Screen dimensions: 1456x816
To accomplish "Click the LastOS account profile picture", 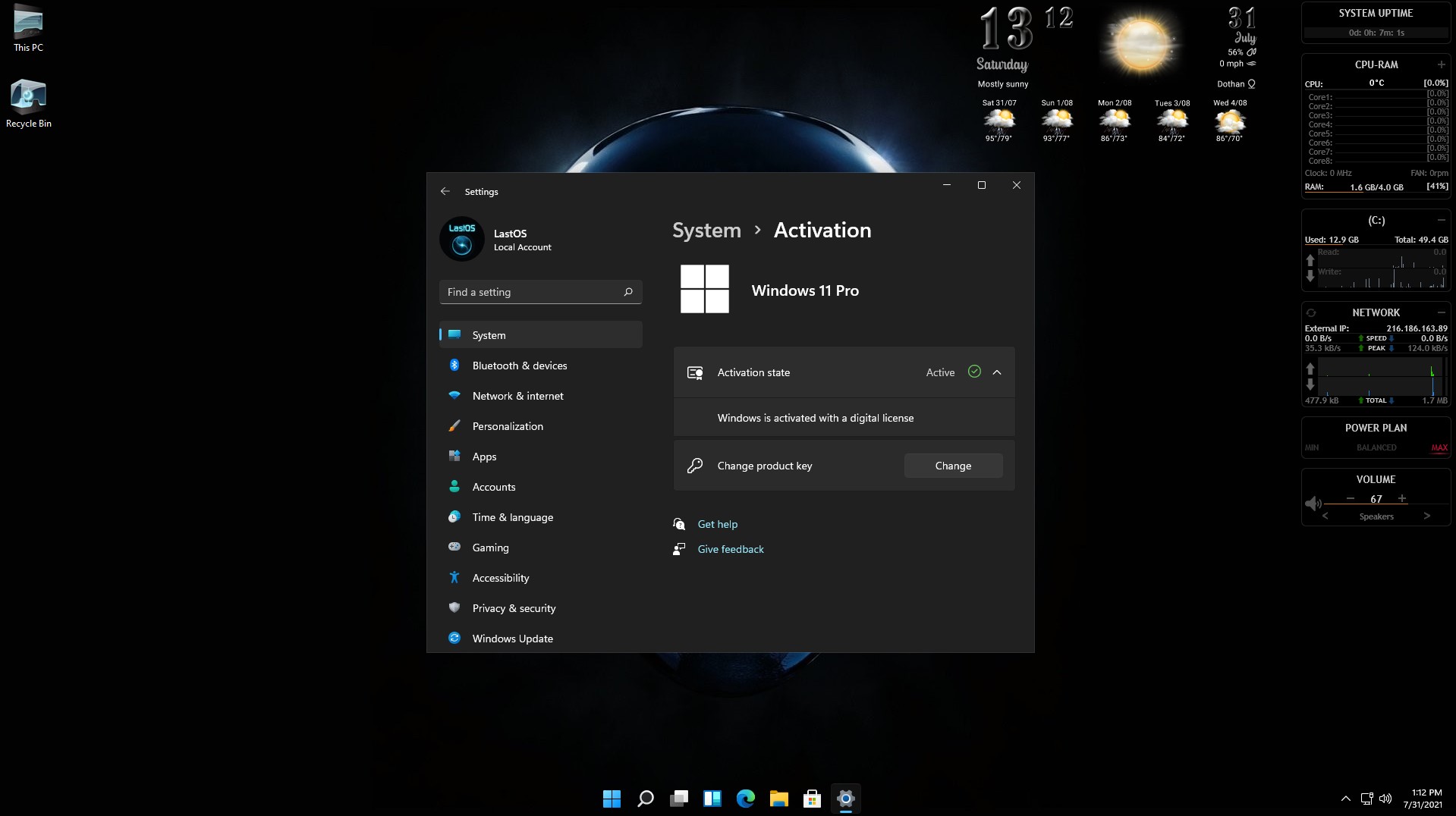I will tap(461, 239).
